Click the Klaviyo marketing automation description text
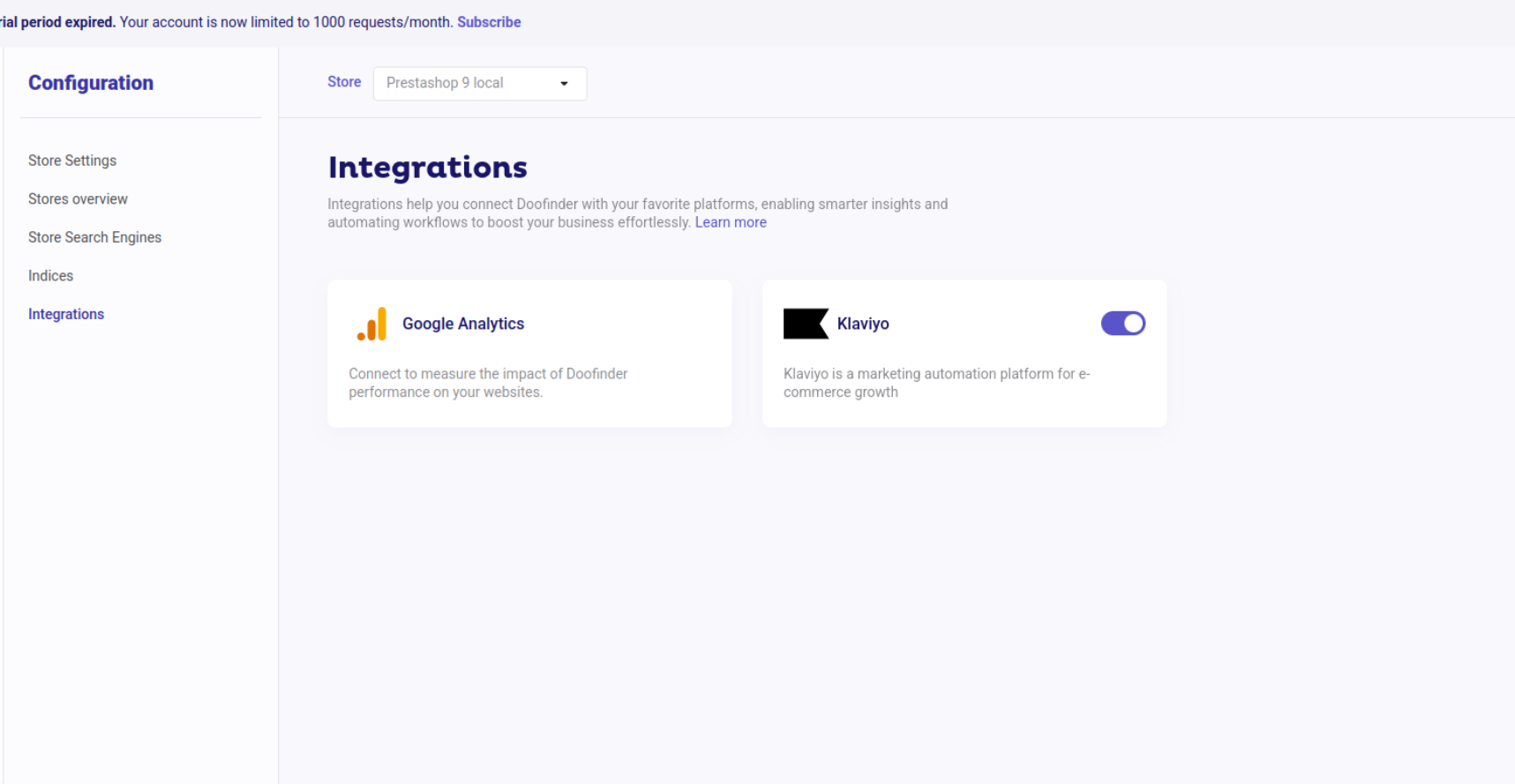Screen dimensions: 1515x784 [937, 383]
